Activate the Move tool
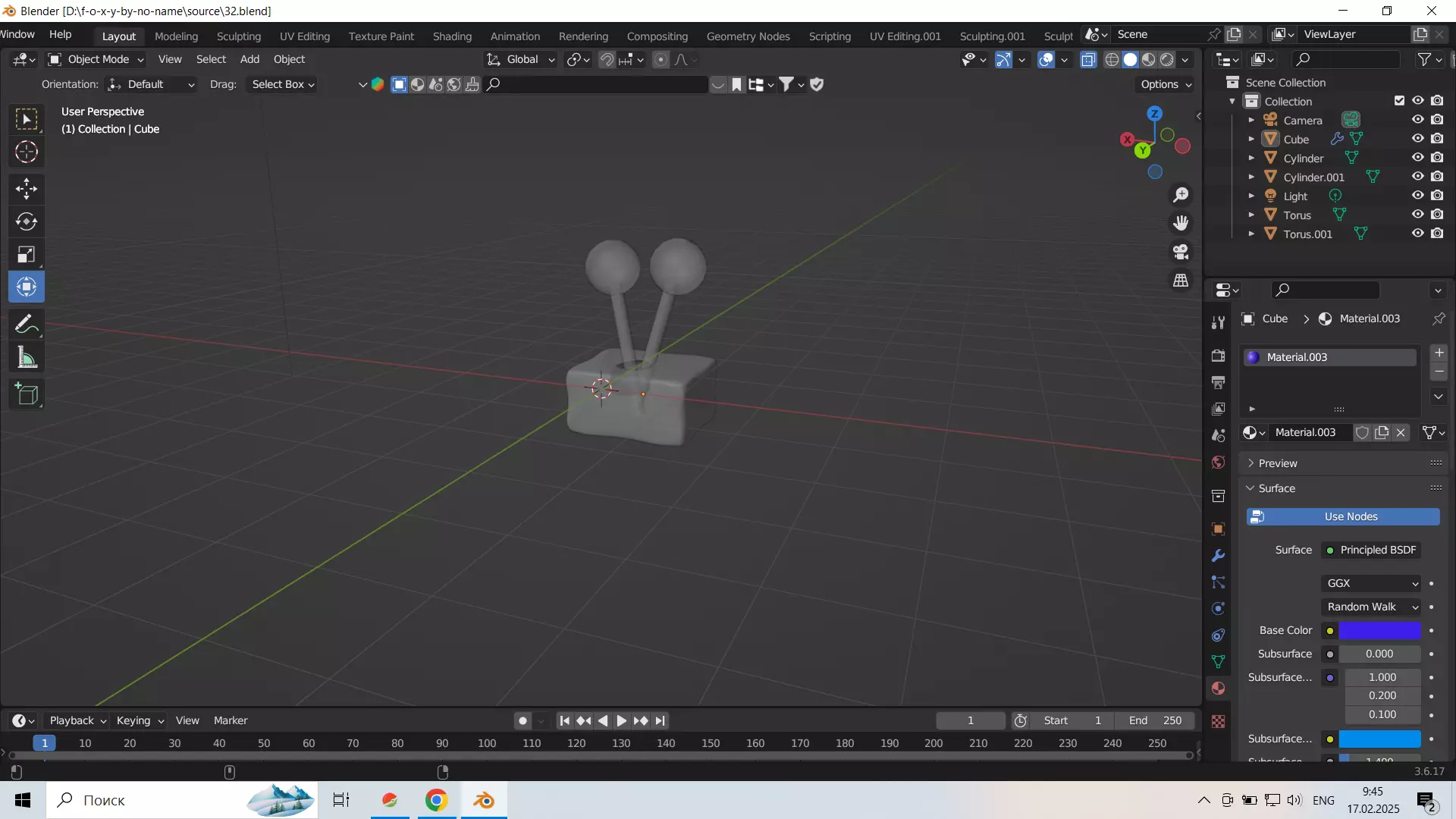This screenshot has height=819, width=1456. click(x=27, y=189)
